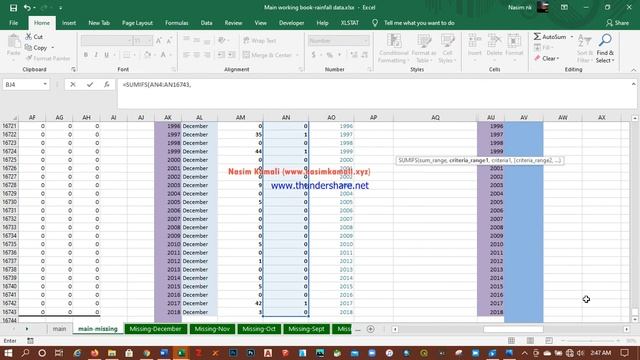Select column AV header

[524, 118]
